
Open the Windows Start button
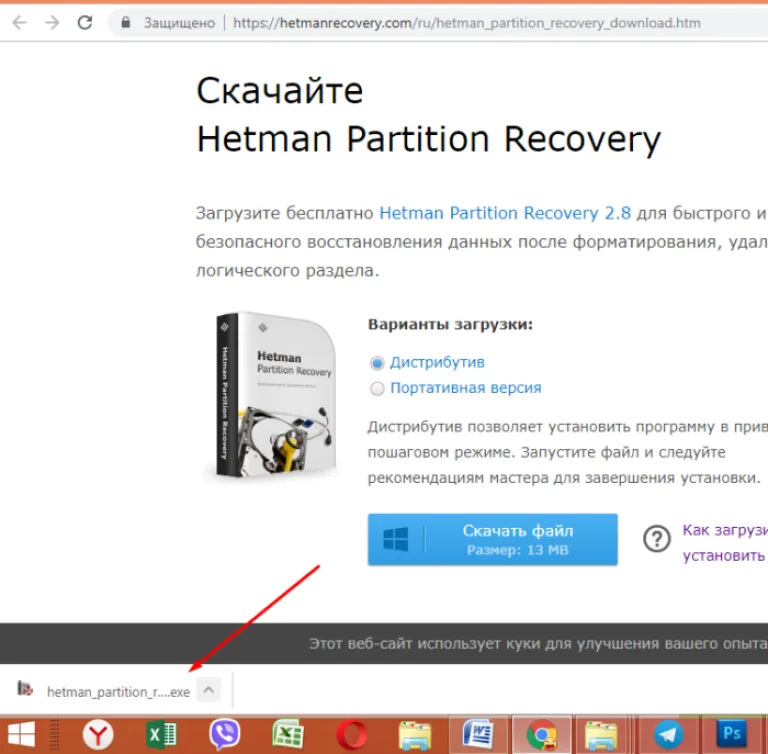(x=22, y=734)
